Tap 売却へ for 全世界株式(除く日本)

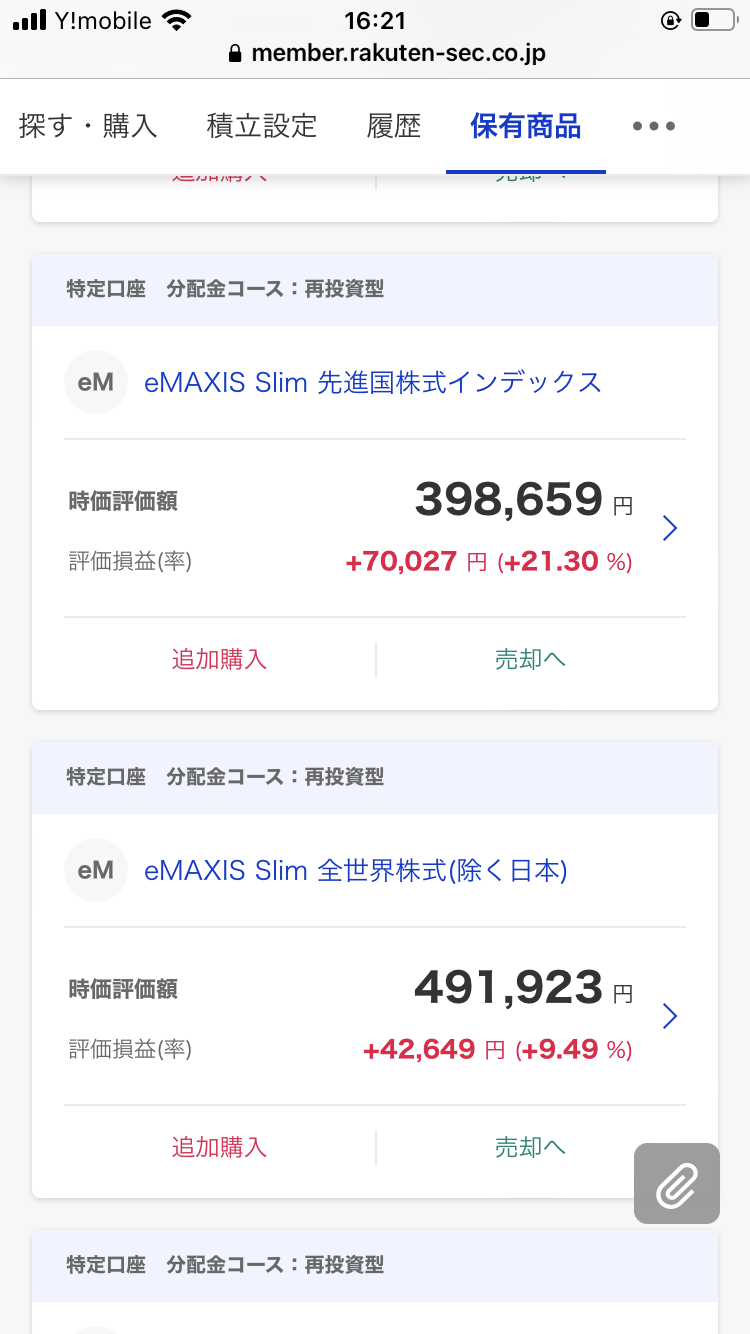[530, 1147]
